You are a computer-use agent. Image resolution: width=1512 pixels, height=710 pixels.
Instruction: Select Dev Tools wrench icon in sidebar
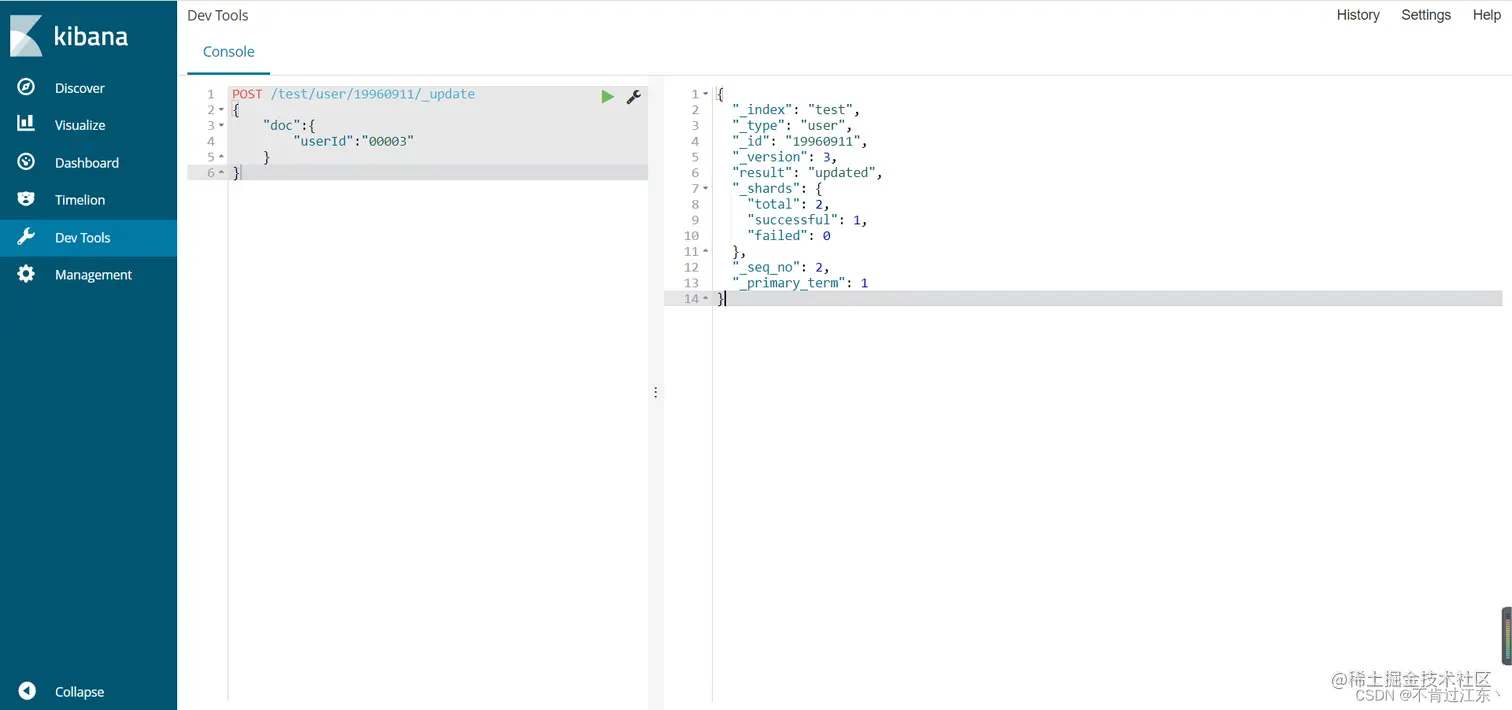click(27, 237)
